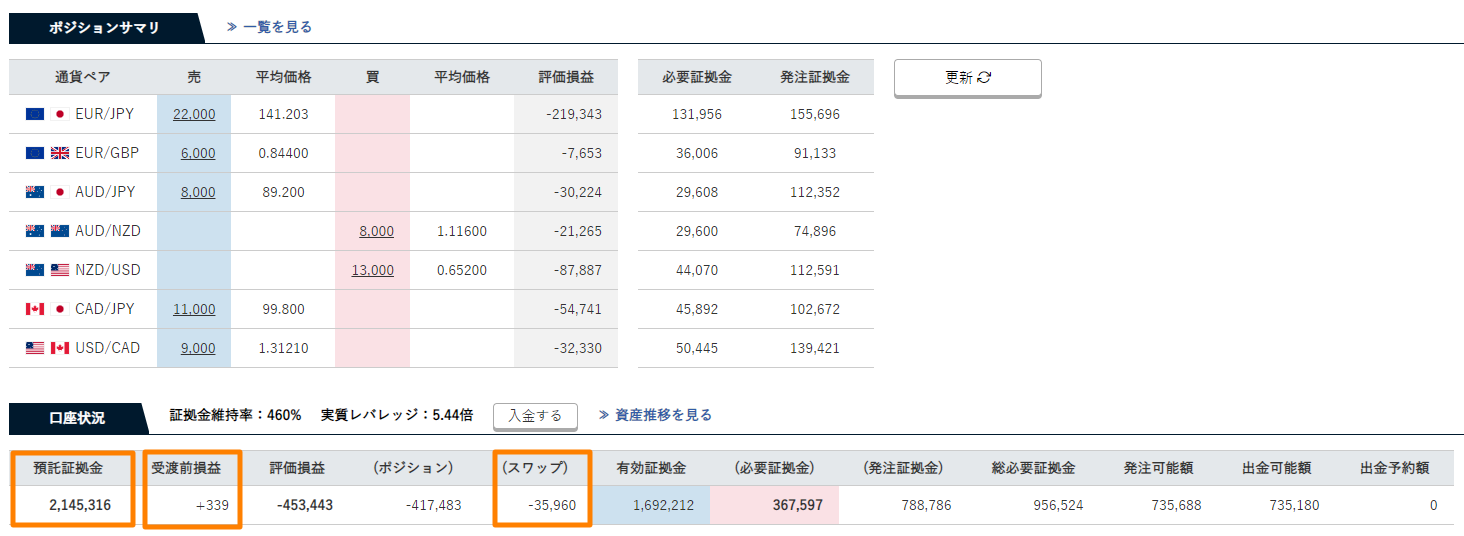Click USD/CAD order margin 139,421
The height and width of the screenshot is (536, 1464).
pos(815,348)
